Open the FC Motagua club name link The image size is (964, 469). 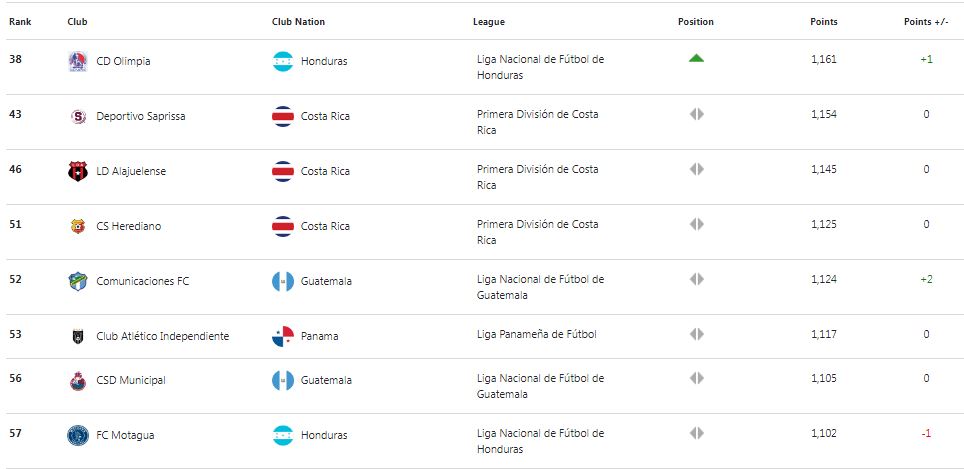pos(125,435)
